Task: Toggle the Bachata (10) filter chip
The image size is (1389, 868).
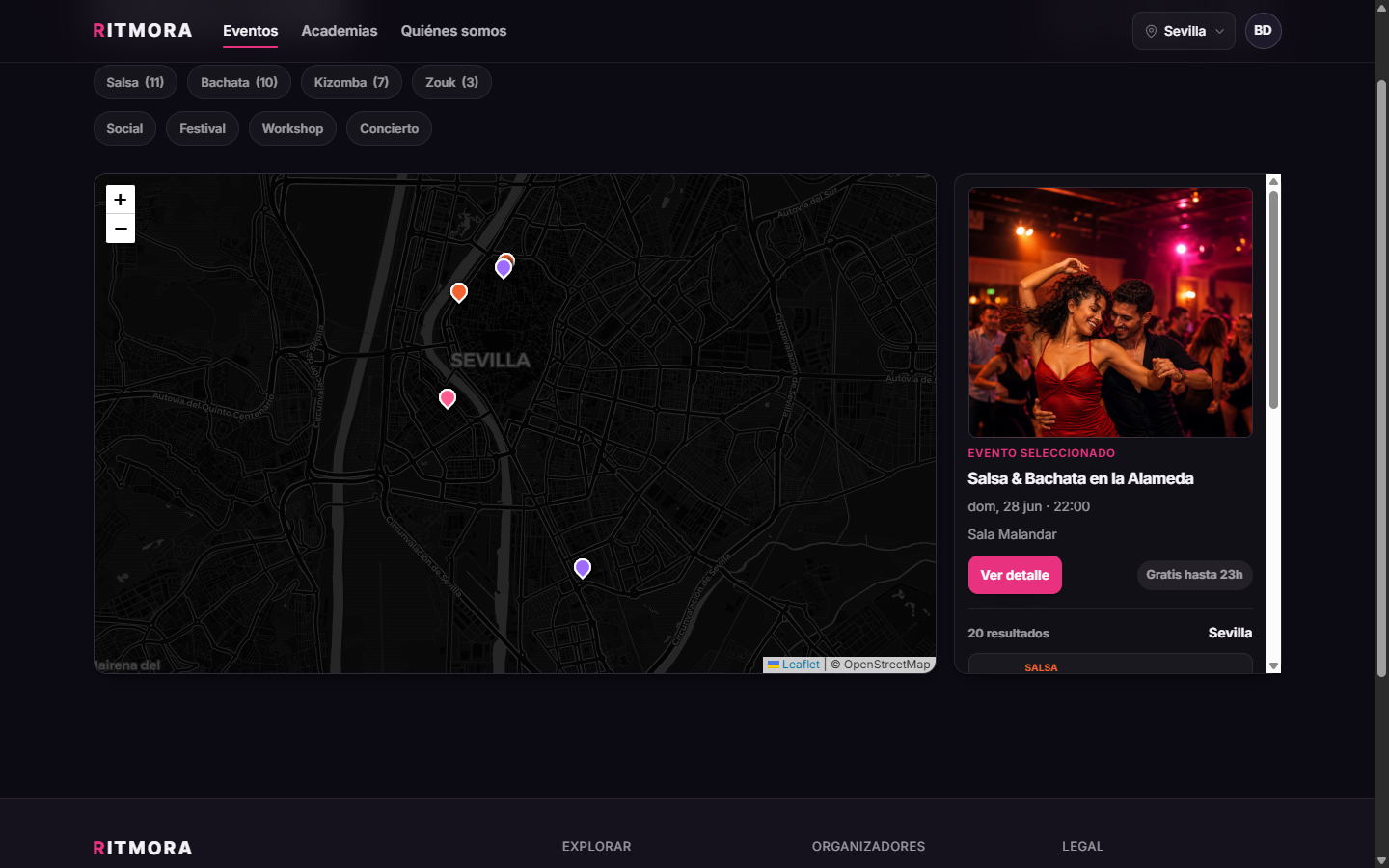Action: pos(239,82)
